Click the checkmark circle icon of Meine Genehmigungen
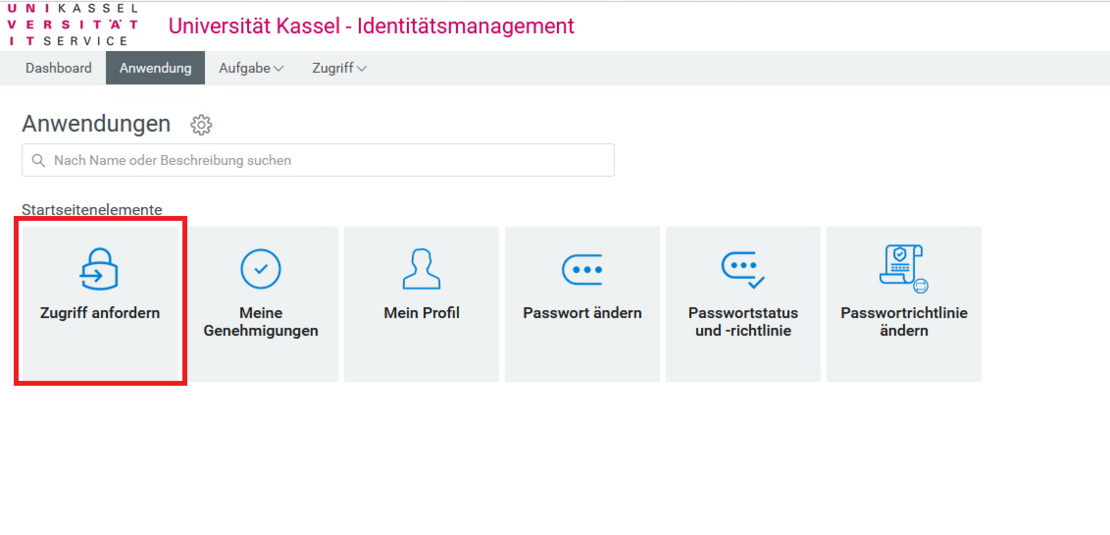 click(261, 268)
